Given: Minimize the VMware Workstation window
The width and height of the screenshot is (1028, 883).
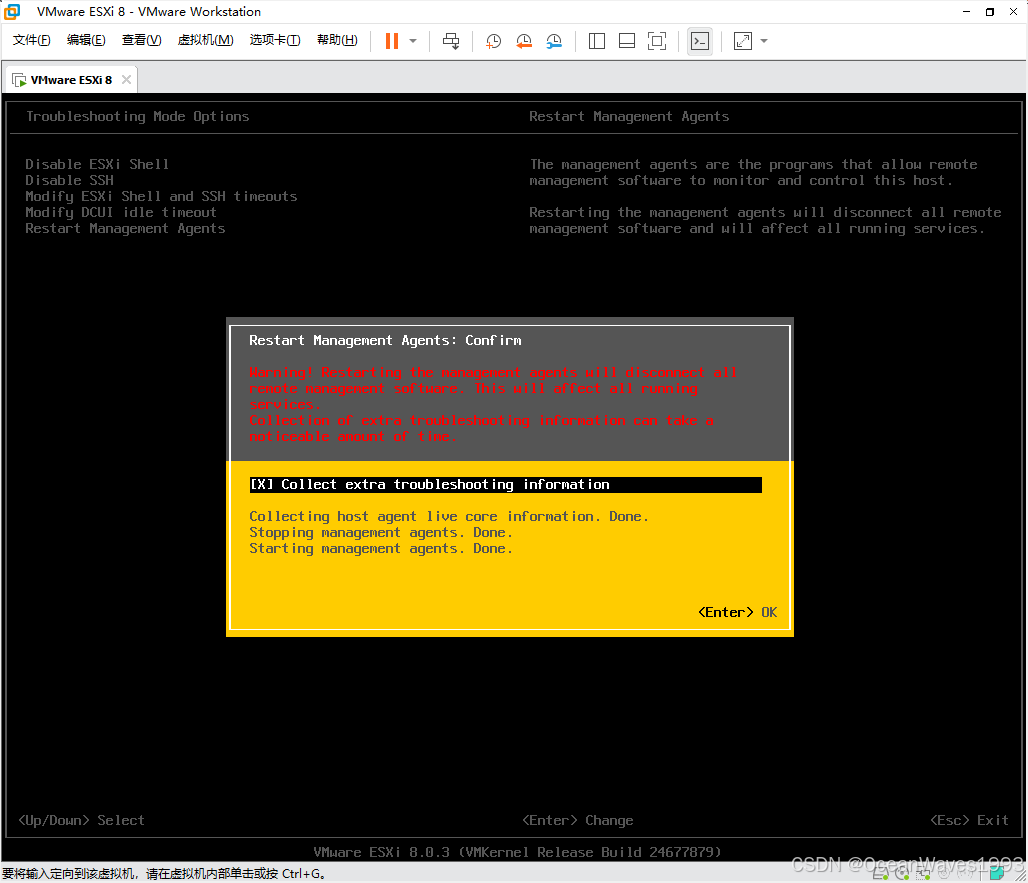Looking at the screenshot, I should point(966,11).
